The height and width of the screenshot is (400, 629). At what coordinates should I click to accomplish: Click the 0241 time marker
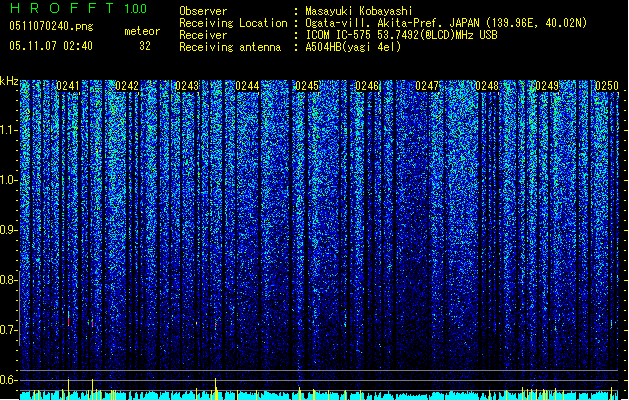(x=68, y=86)
